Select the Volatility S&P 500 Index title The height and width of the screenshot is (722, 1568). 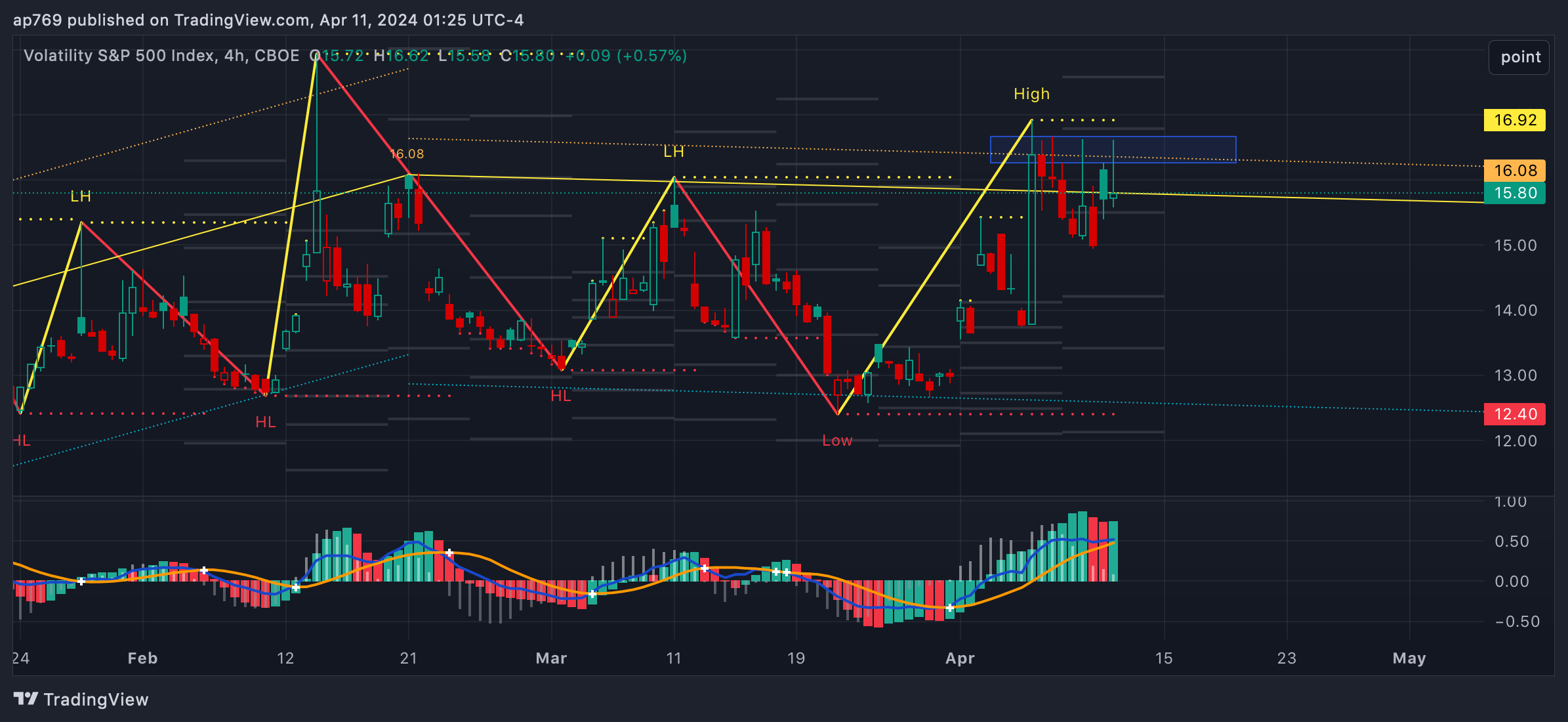120,56
